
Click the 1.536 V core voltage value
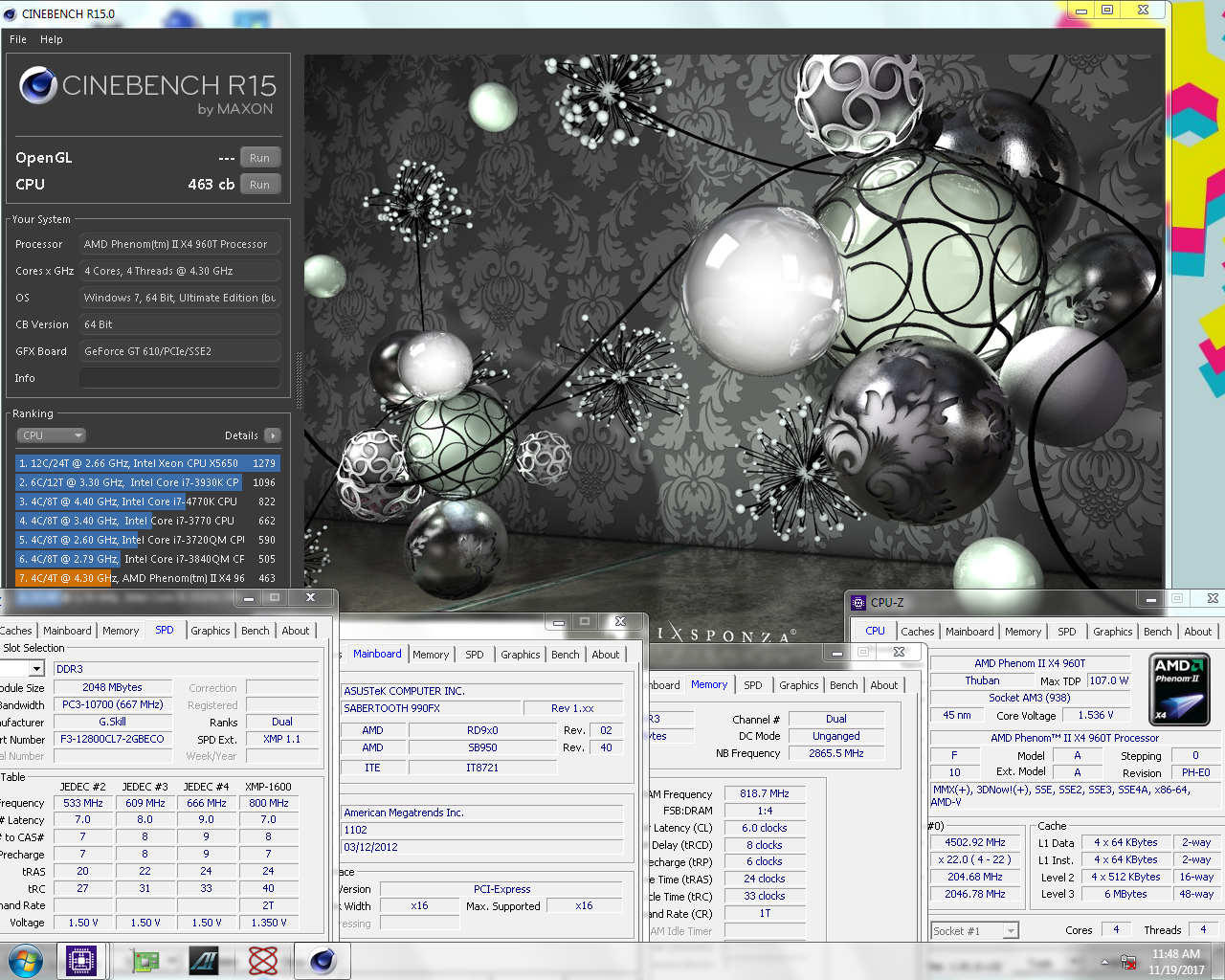click(1097, 715)
